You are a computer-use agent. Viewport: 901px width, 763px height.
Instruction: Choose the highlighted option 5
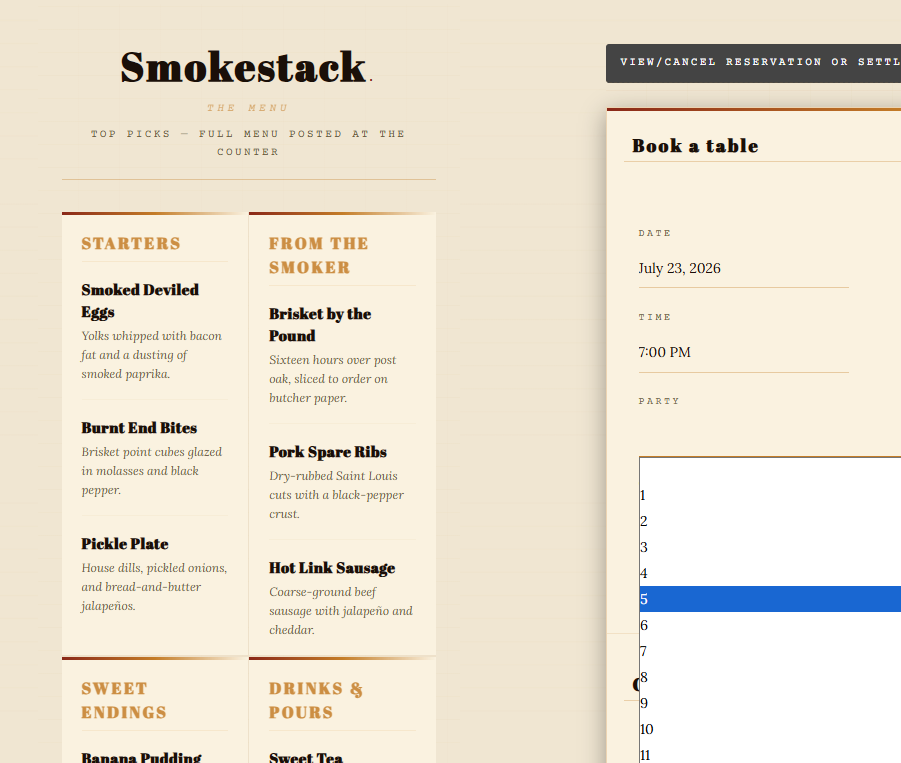pos(770,599)
